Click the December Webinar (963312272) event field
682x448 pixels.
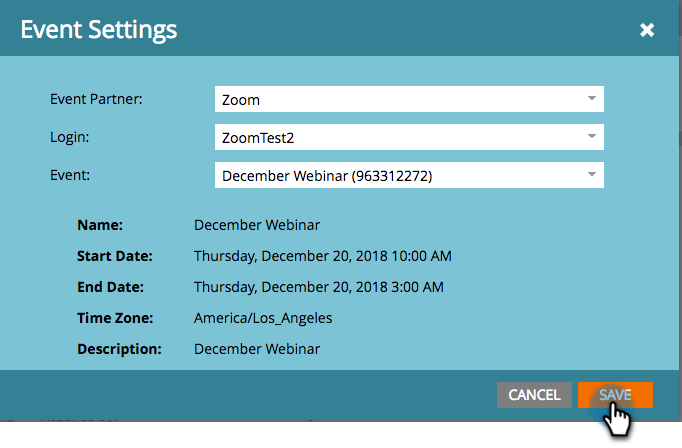409,175
